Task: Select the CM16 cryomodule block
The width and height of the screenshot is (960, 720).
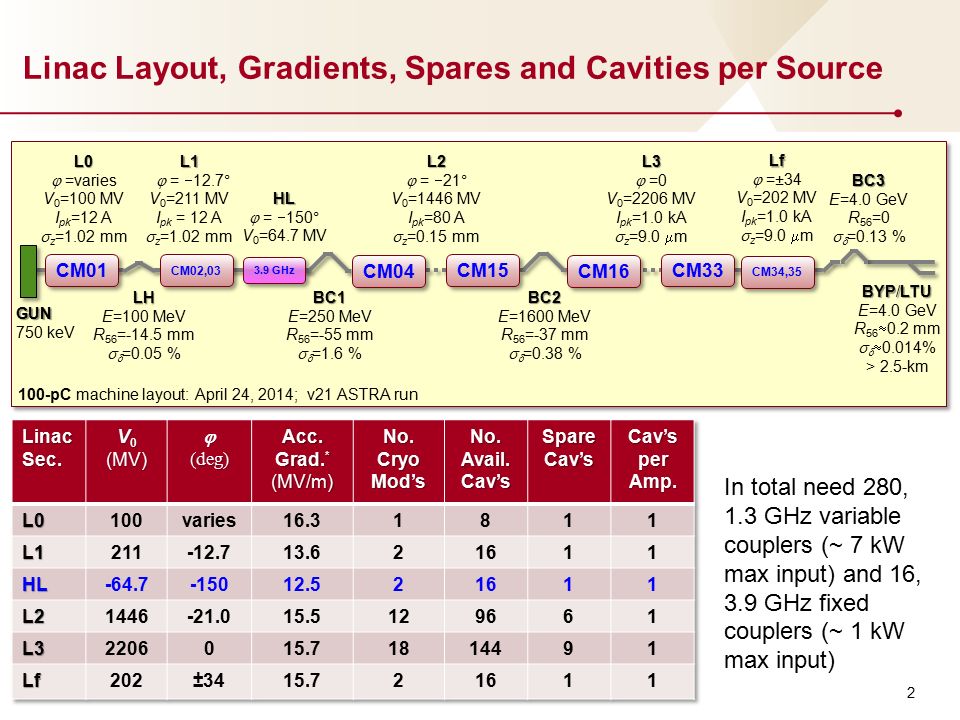Action: pos(604,271)
